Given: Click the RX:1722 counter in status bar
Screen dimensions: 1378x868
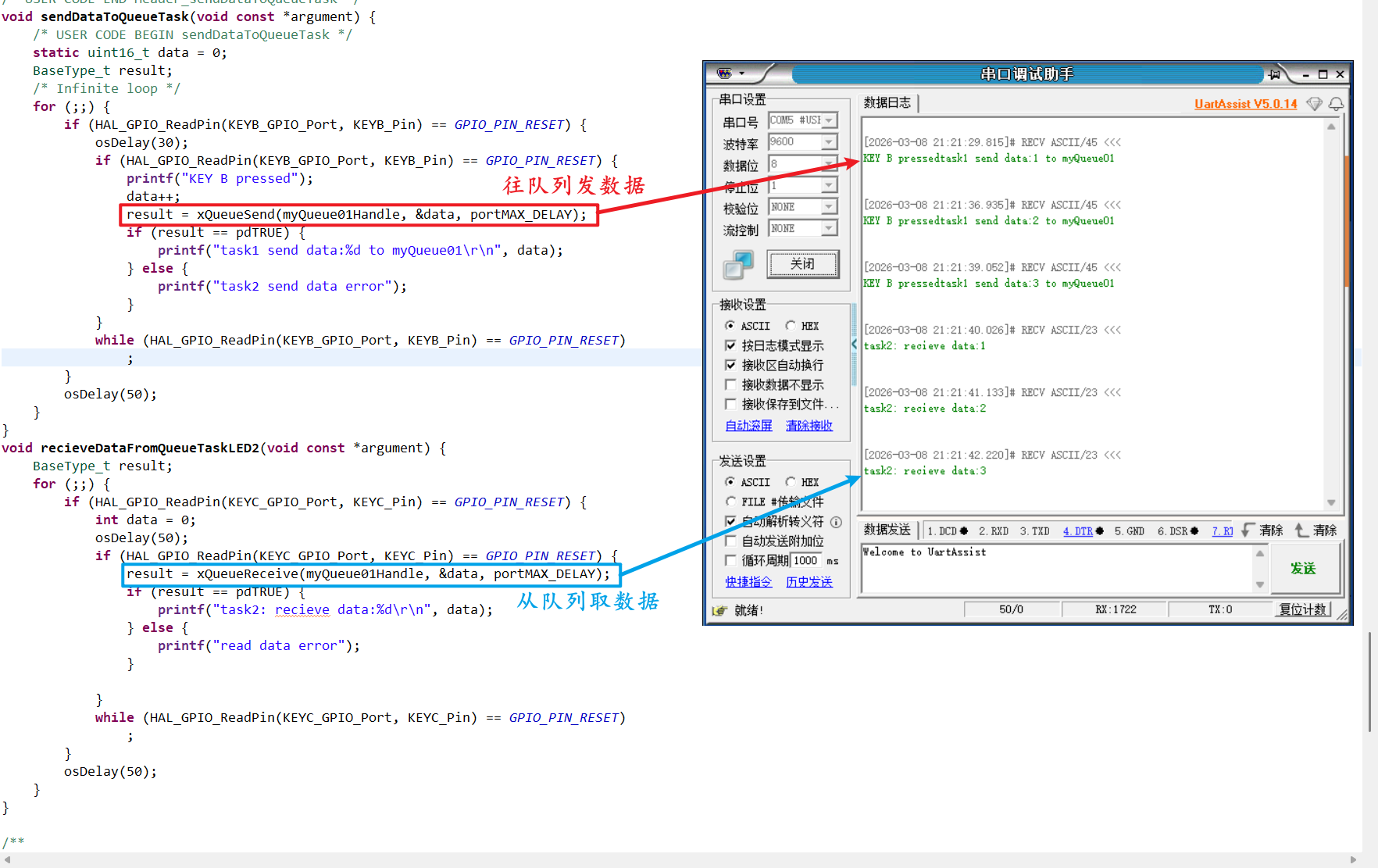Looking at the screenshot, I should 1116,609.
